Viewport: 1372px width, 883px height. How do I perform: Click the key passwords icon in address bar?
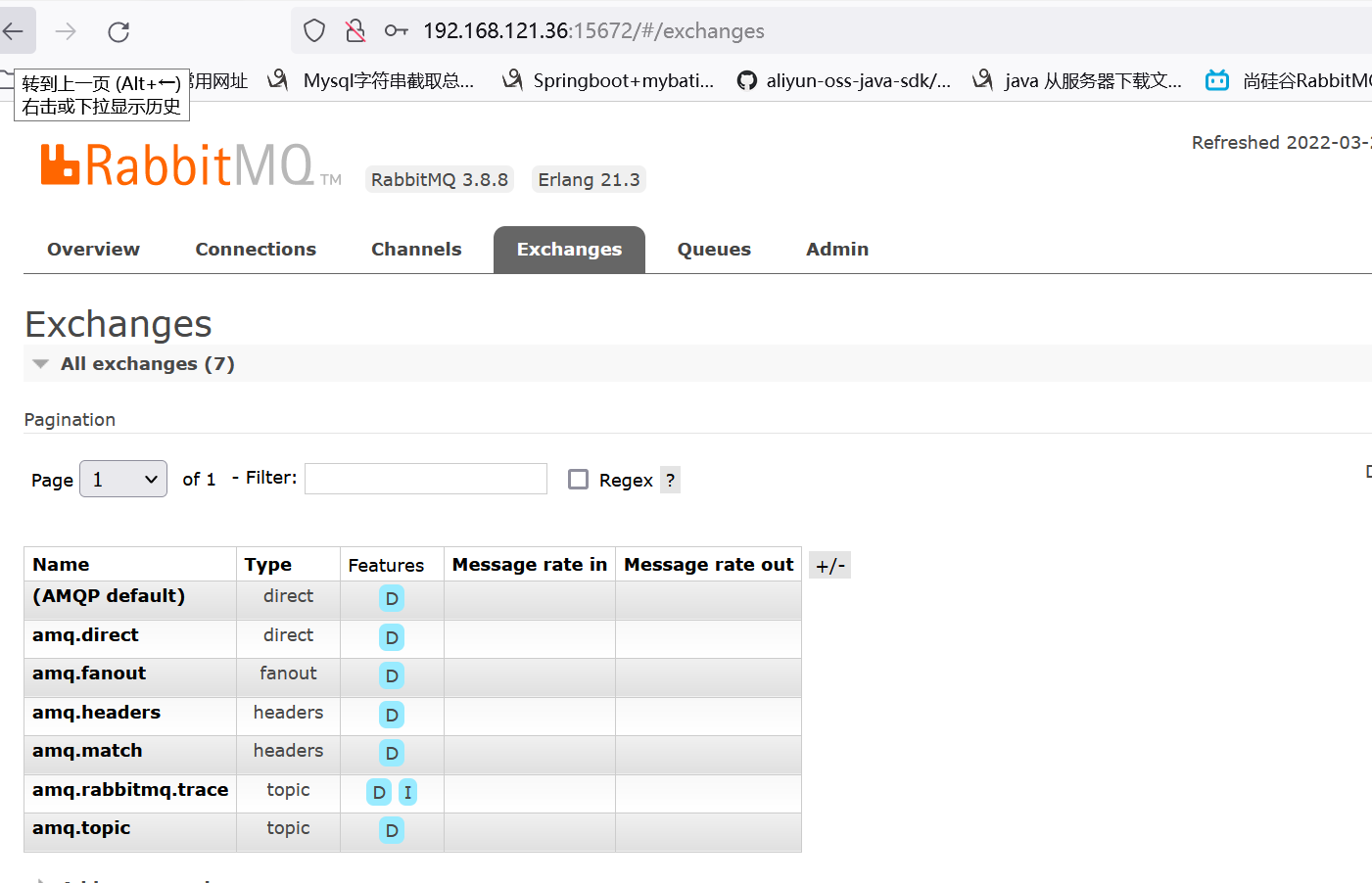pyautogui.click(x=395, y=30)
